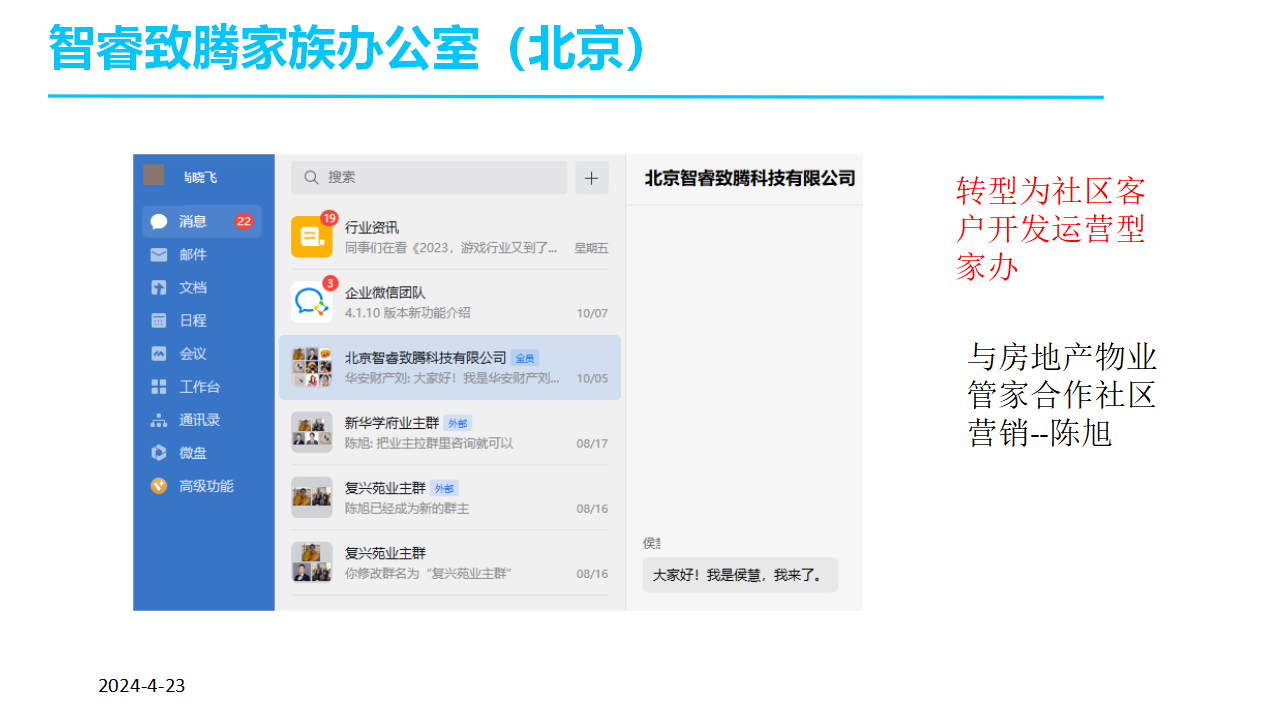The width and height of the screenshot is (1280, 720).
Task: Click the 文档 document icon
Action: 159,287
